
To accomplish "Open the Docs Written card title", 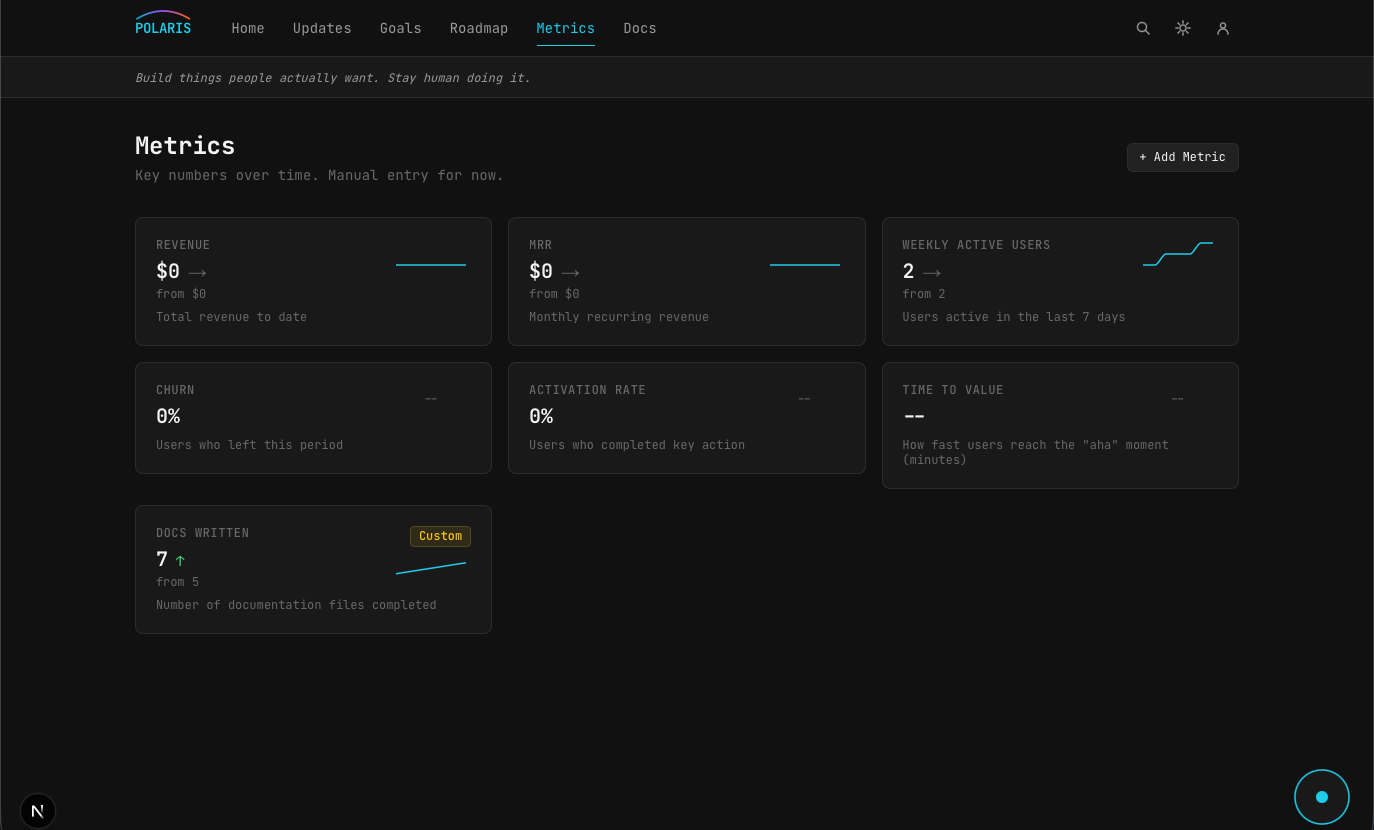I will (x=203, y=533).
